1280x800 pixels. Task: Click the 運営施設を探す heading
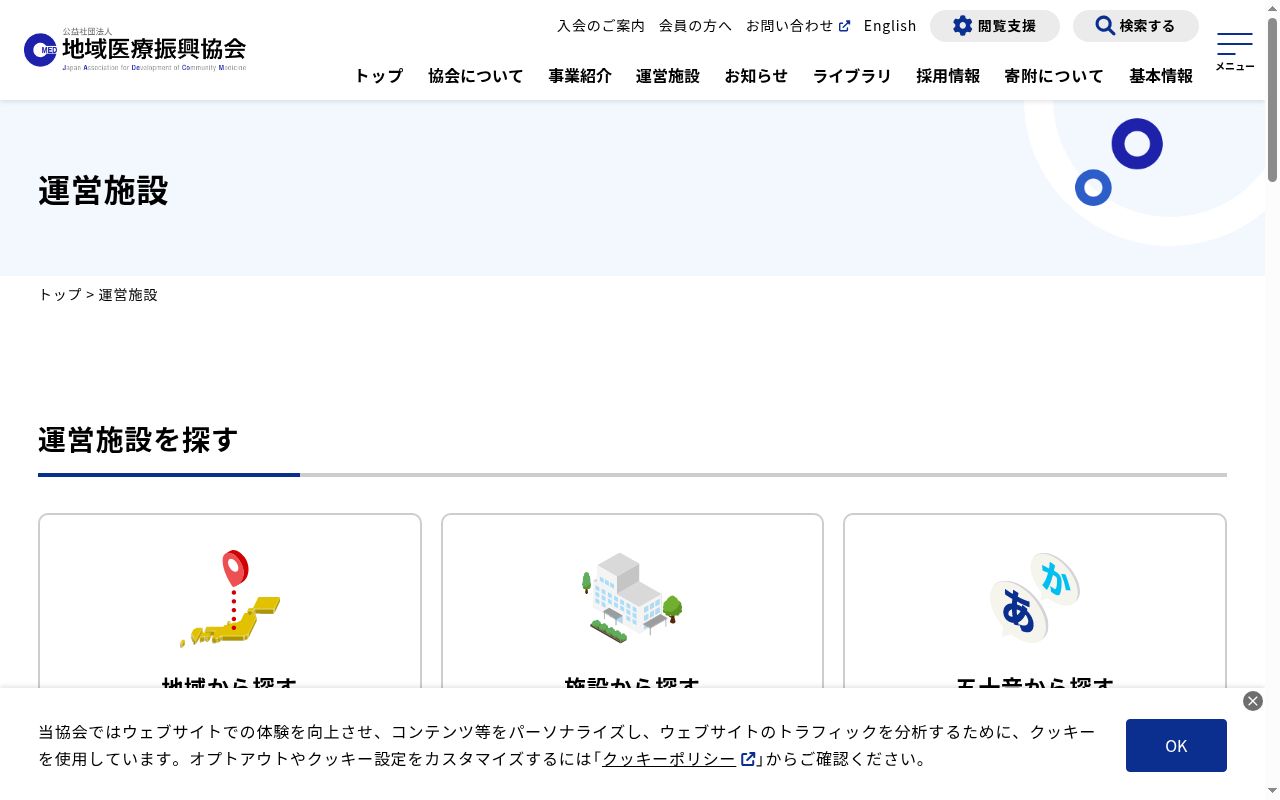click(138, 440)
